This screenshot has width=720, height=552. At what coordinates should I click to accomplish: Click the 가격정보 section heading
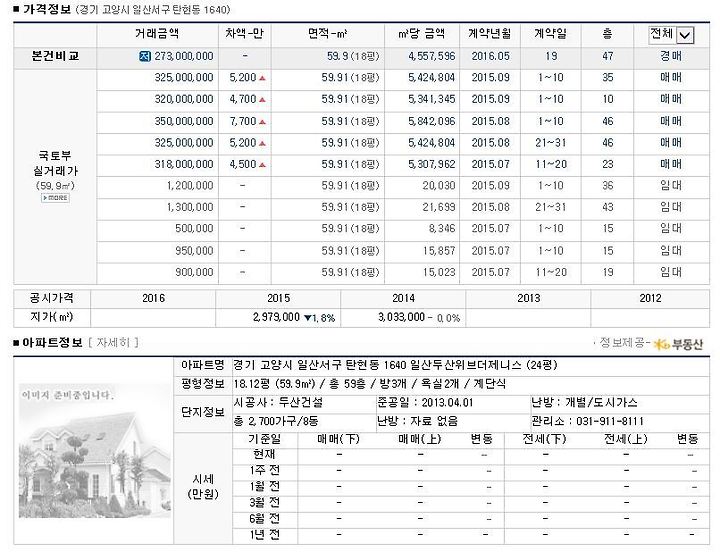tap(46, 9)
